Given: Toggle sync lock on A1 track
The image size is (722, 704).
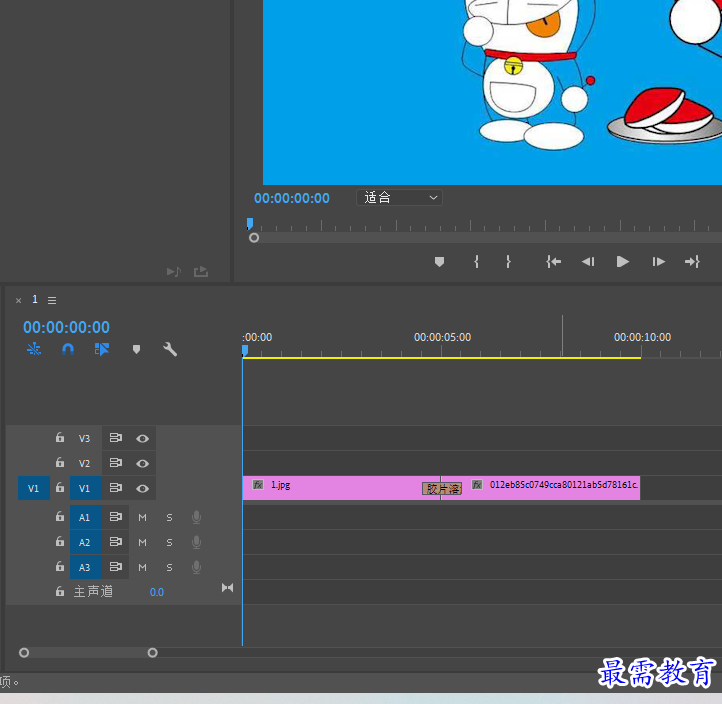Looking at the screenshot, I should (x=116, y=517).
